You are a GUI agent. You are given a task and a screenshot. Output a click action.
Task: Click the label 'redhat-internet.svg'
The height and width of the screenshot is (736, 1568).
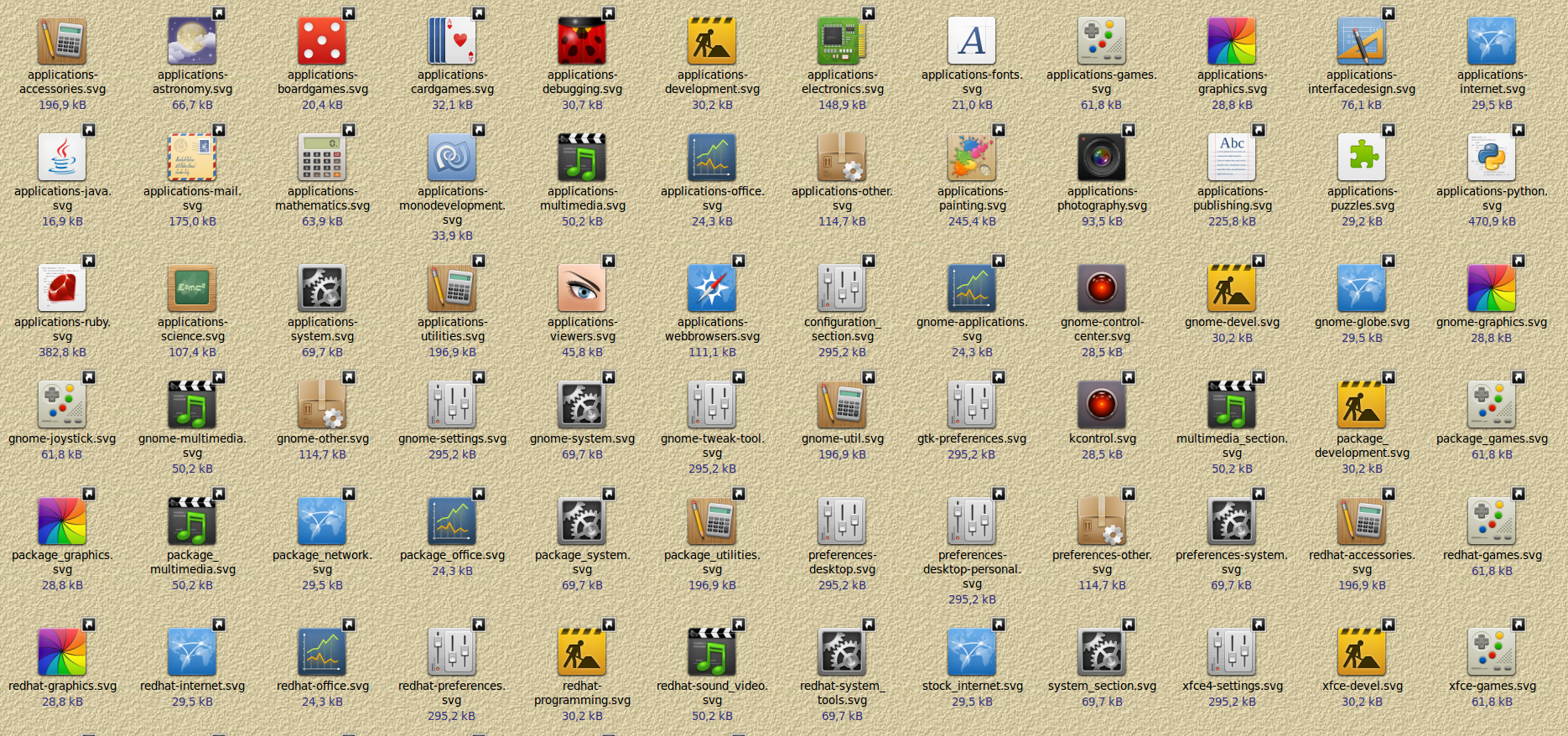(x=192, y=686)
